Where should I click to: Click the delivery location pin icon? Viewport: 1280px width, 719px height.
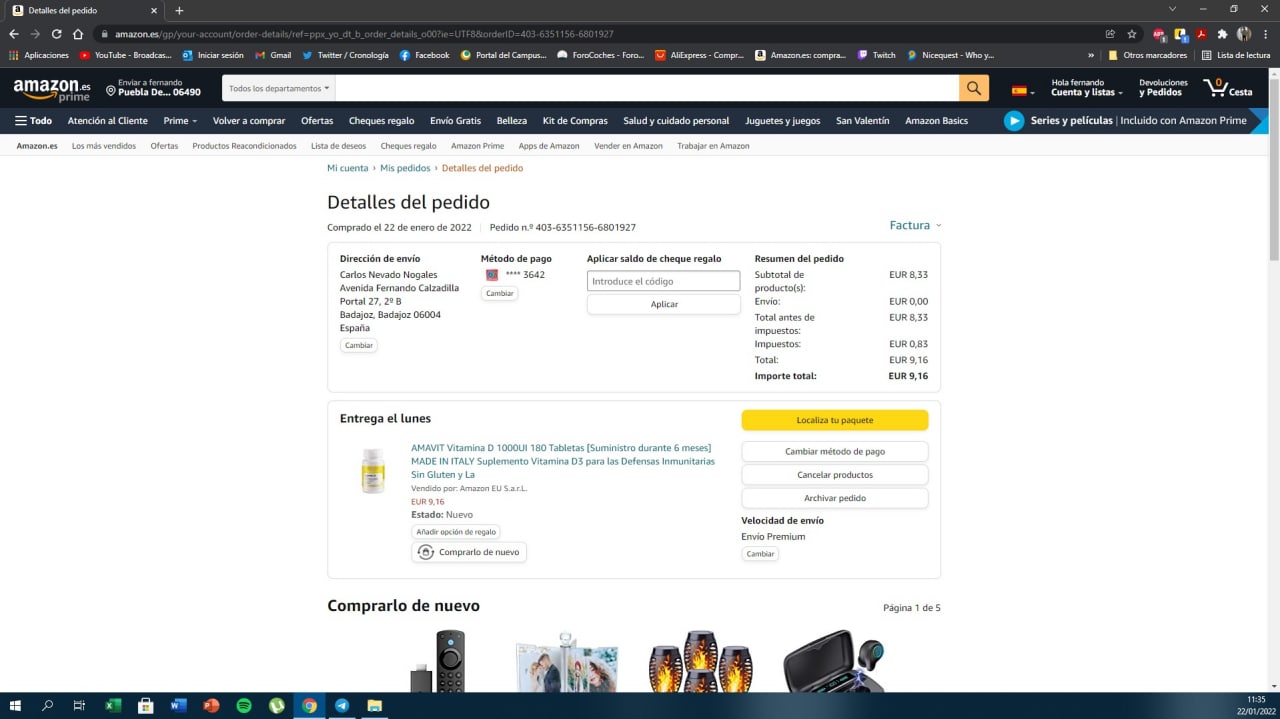[112, 92]
